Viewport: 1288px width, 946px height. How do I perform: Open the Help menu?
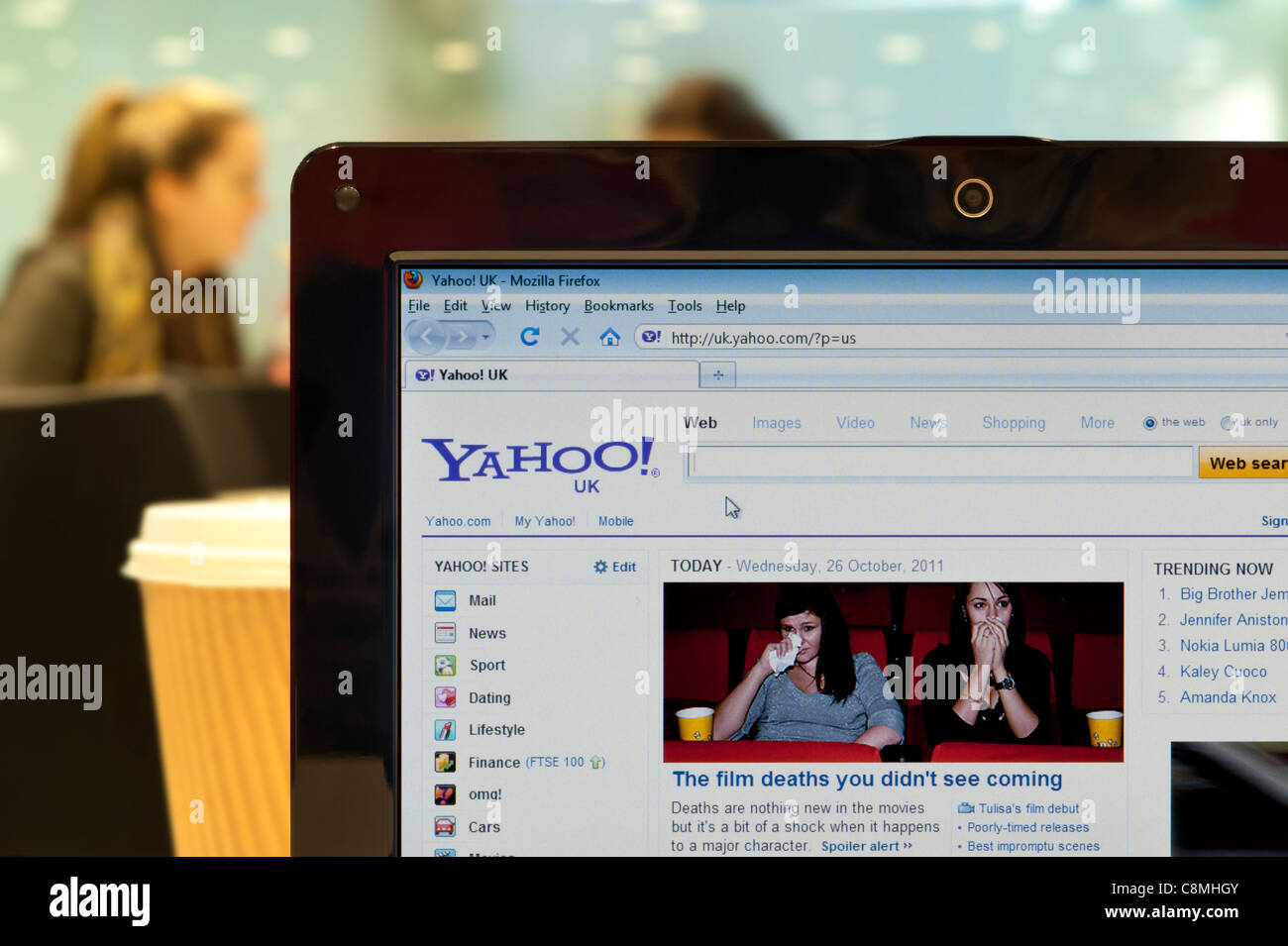click(730, 306)
